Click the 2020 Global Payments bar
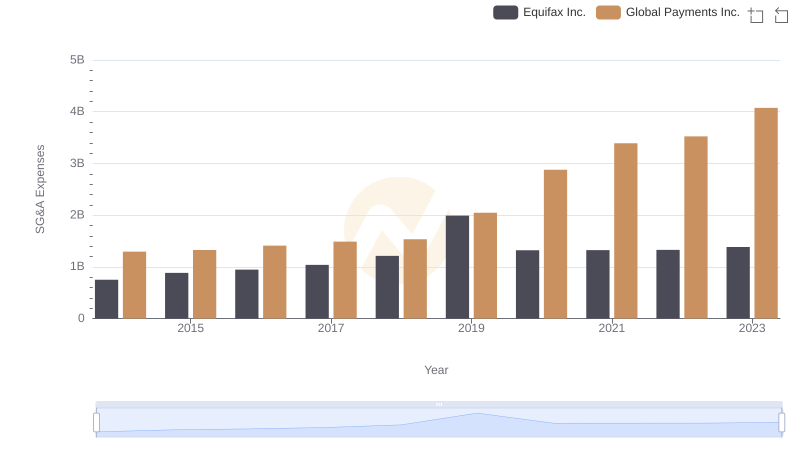Viewport: 800px width, 461px height. (x=556, y=244)
